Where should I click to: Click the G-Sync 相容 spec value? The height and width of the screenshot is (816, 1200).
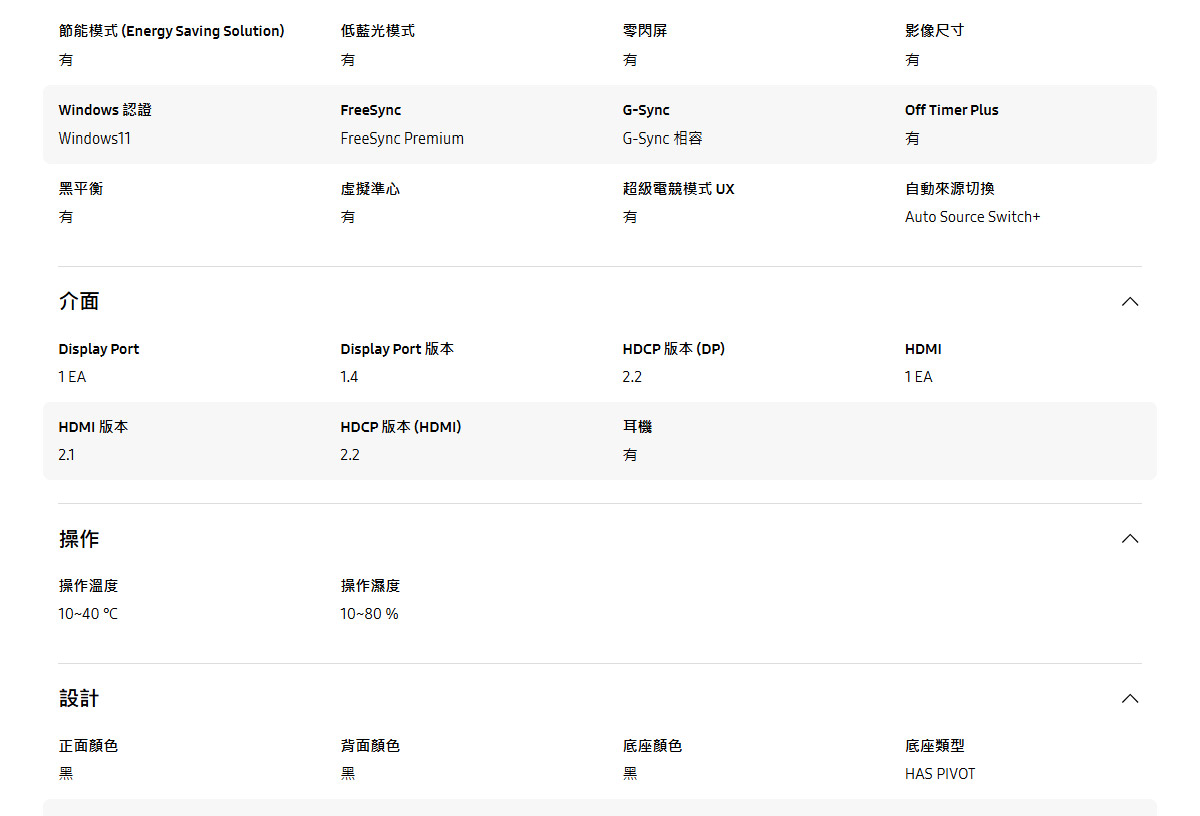click(661, 138)
